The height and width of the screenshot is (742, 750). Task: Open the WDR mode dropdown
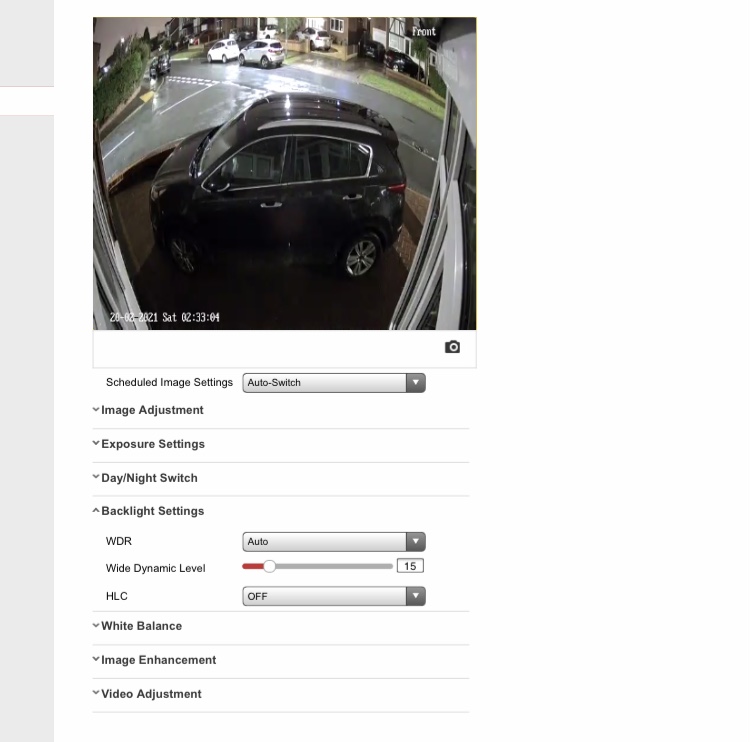coord(333,542)
